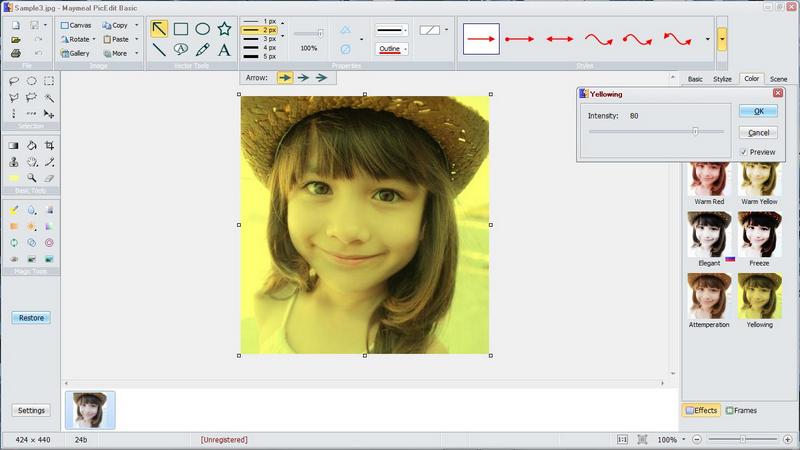Choose the first arrowhead style option
Screen dimensions: 800x450
[x=285, y=78]
